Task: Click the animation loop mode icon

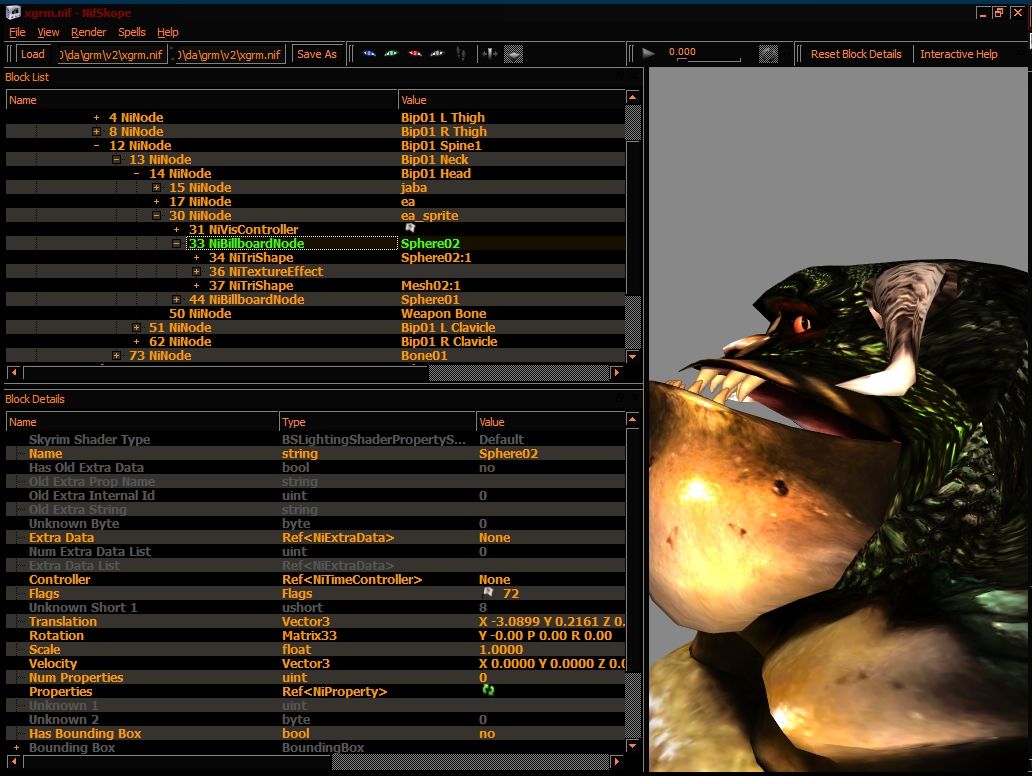Action: 768,54
